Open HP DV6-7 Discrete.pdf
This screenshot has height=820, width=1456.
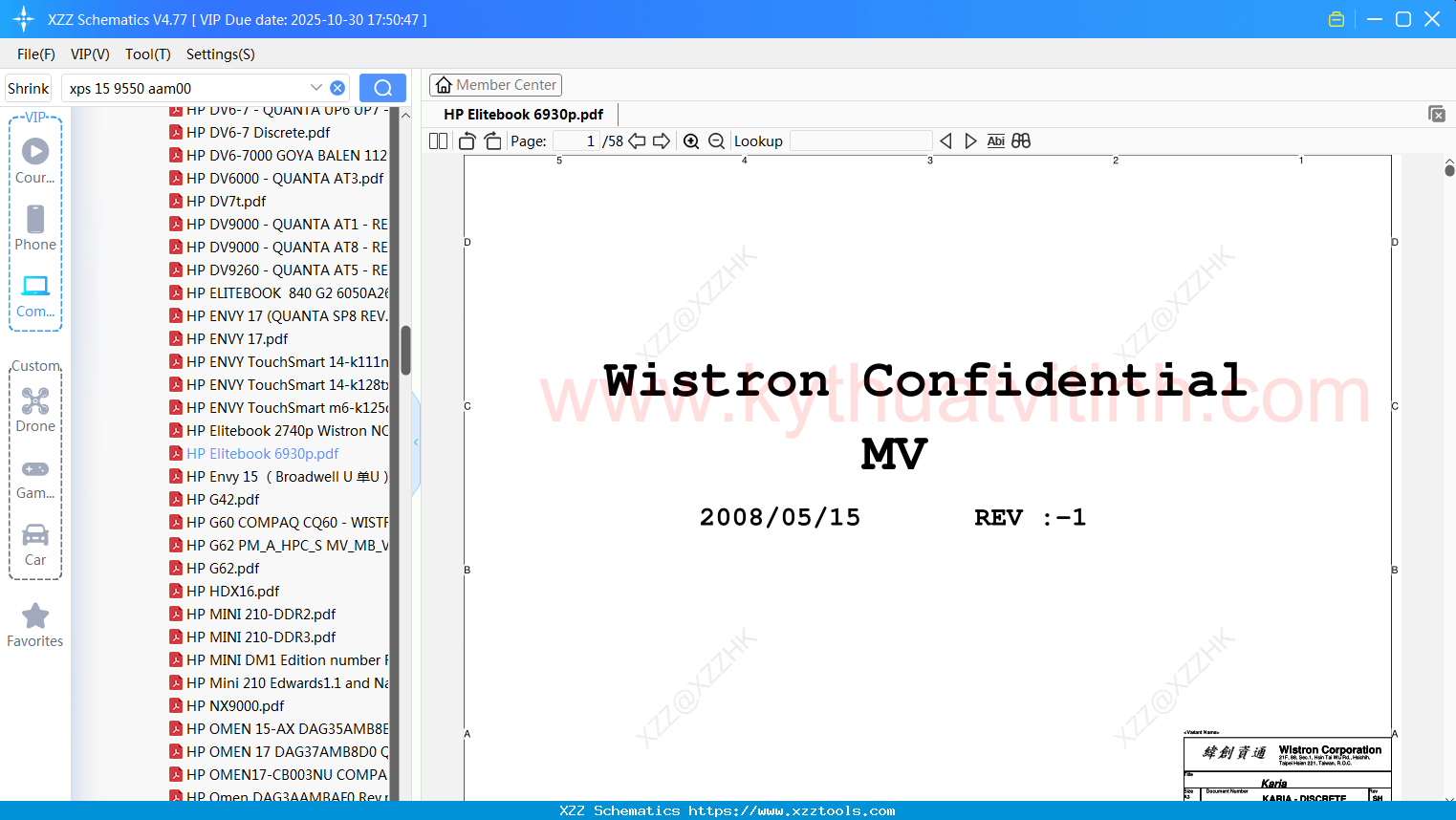click(258, 133)
